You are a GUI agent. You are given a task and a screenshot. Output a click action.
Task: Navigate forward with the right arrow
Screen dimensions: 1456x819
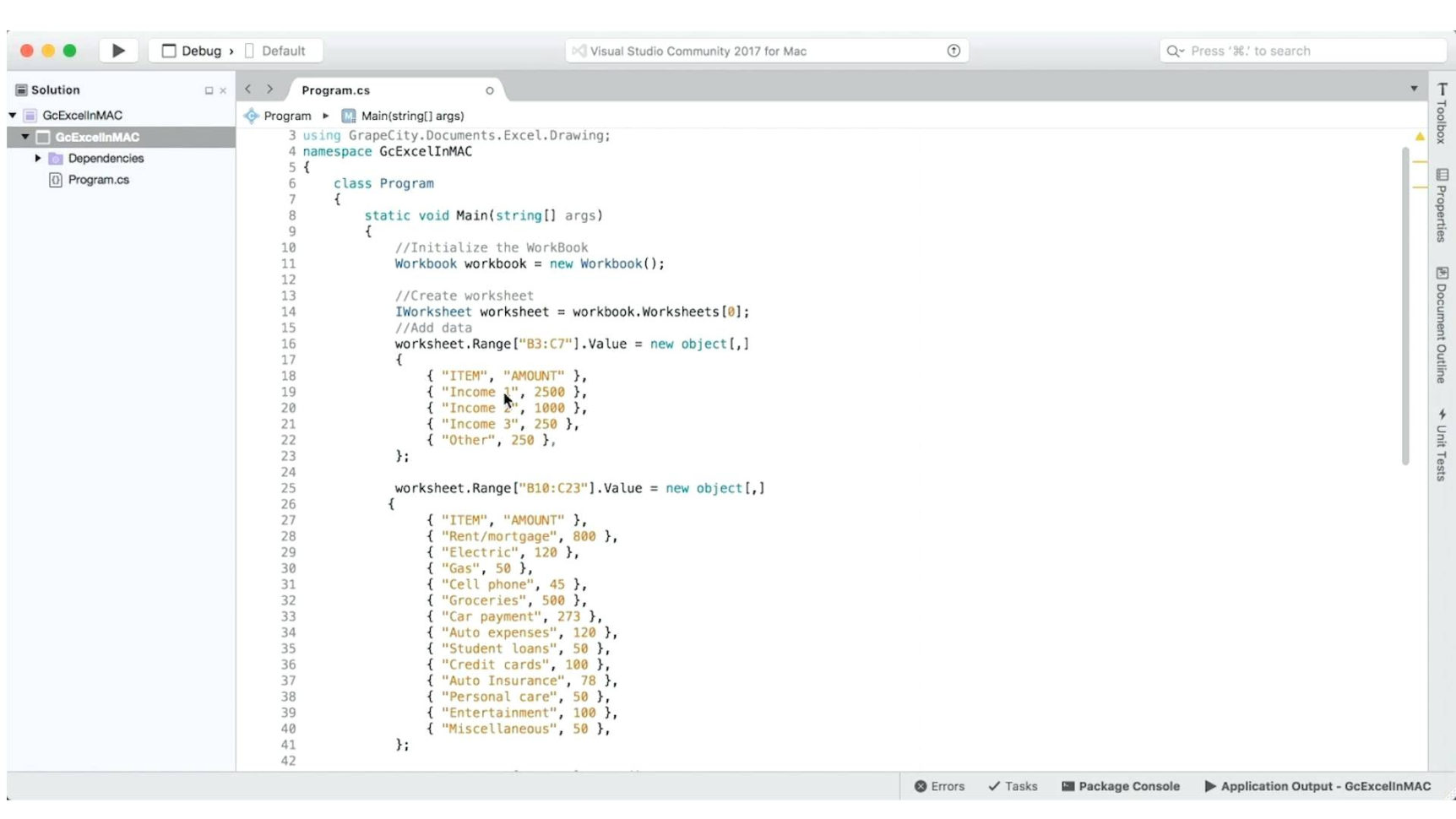tap(269, 89)
